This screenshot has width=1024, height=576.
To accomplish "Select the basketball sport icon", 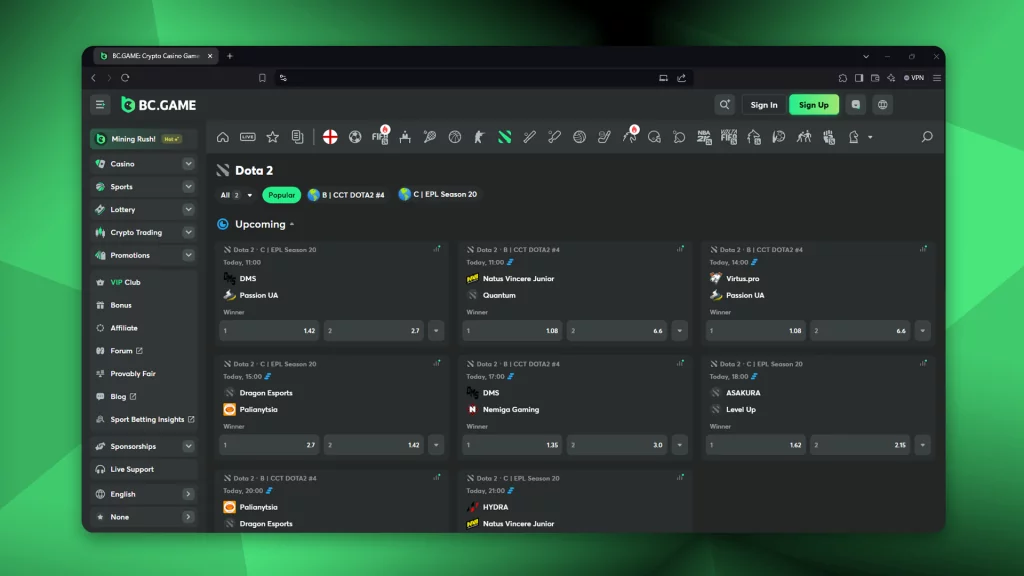I will click(455, 137).
